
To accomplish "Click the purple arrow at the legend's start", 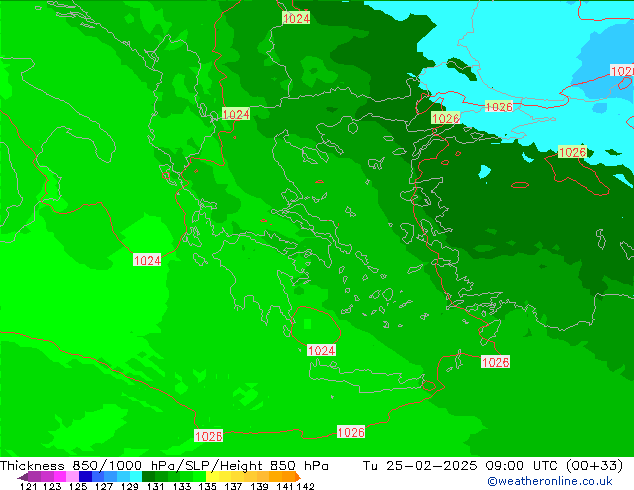I will click(x=23, y=477).
